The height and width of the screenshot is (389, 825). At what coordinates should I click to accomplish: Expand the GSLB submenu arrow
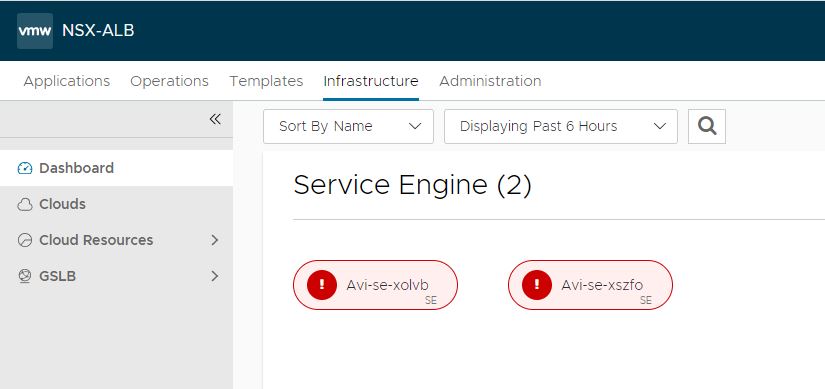[x=215, y=276]
